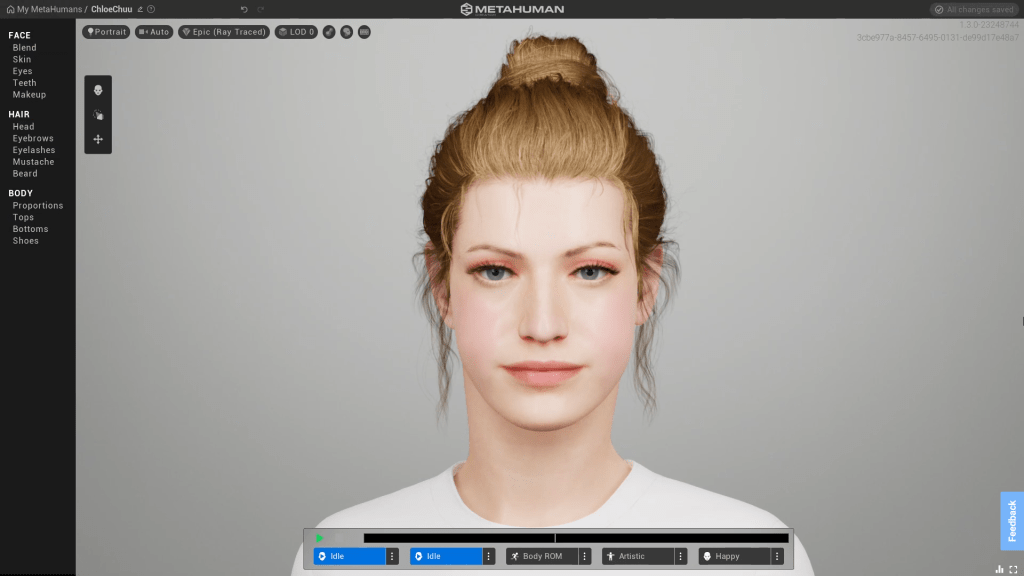Open the LOD 0 level dropdown
The width and height of the screenshot is (1024, 576).
[x=296, y=32]
